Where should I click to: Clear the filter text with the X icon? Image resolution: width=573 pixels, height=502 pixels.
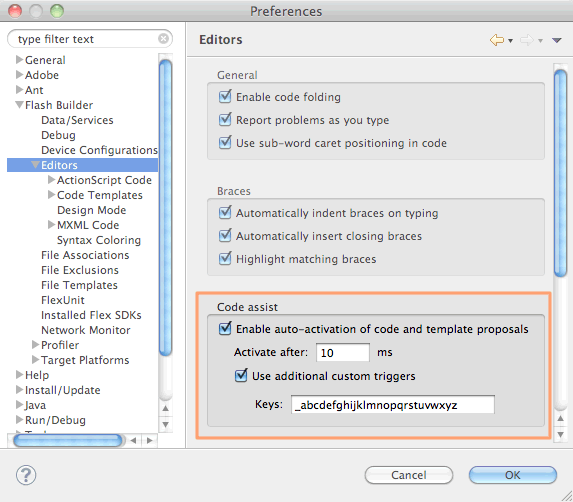click(163, 38)
